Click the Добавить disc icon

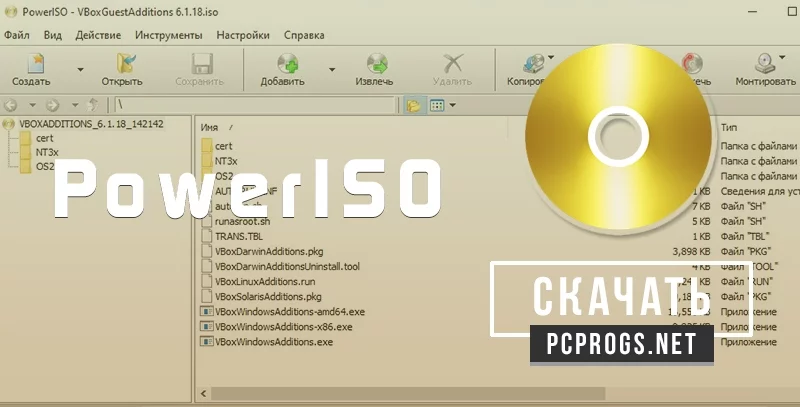pyautogui.click(x=288, y=64)
